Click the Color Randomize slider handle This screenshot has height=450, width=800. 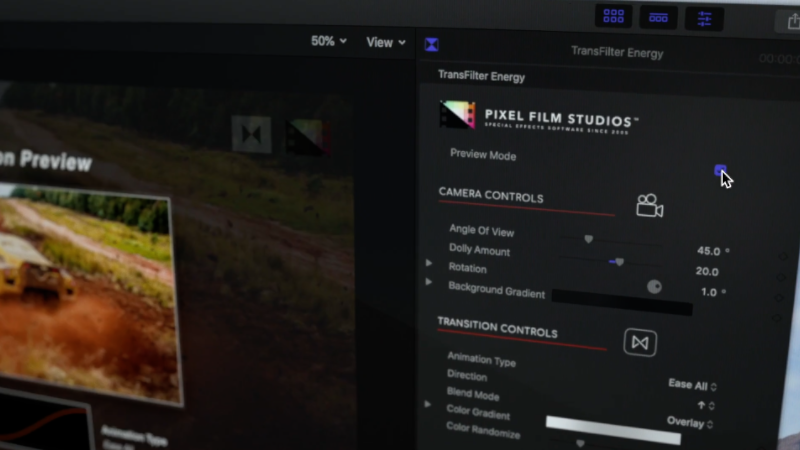tap(580, 443)
